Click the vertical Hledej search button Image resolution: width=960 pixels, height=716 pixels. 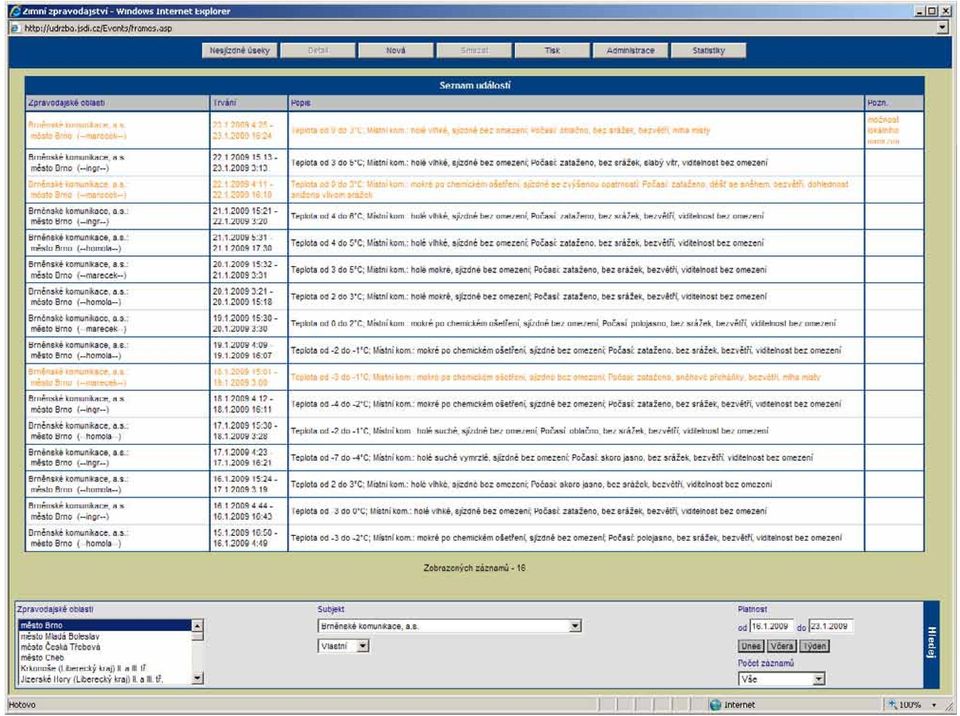pyautogui.click(x=931, y=645)
